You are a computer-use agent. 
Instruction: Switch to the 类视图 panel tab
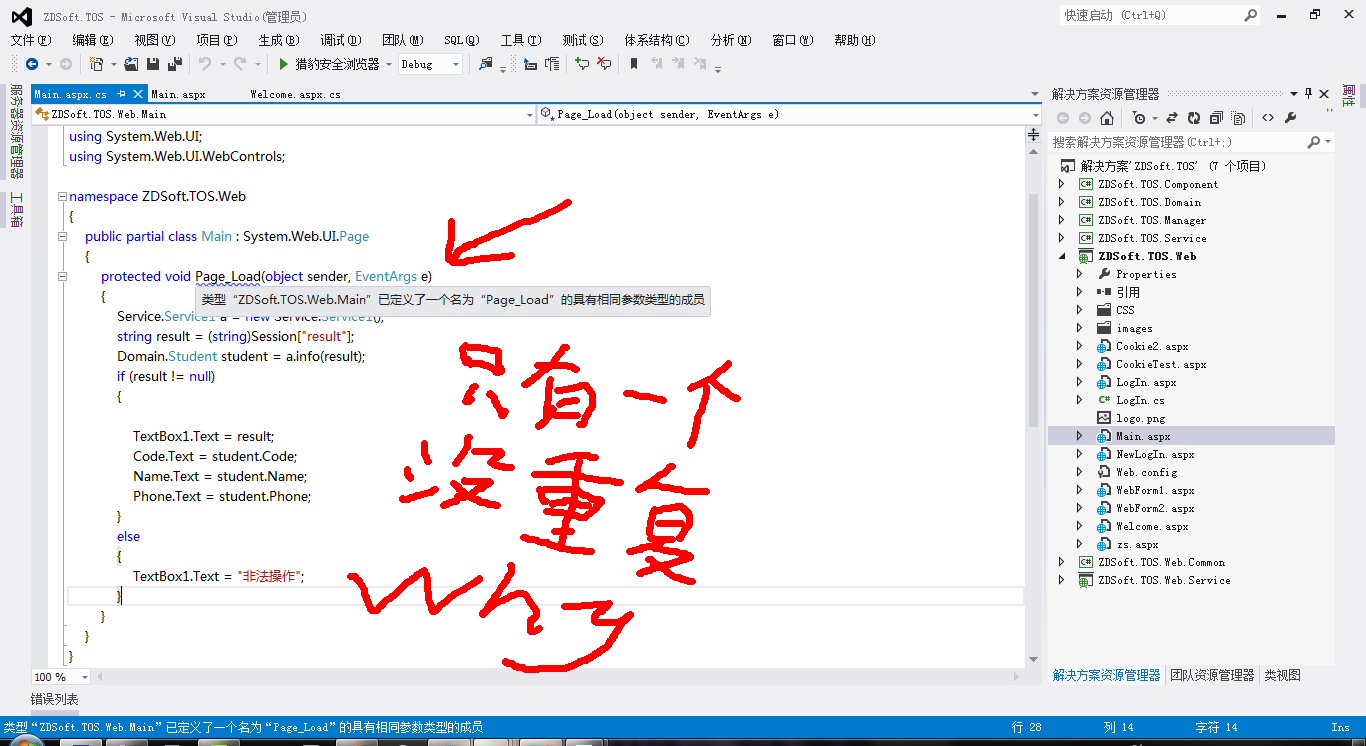(1282, 675)
